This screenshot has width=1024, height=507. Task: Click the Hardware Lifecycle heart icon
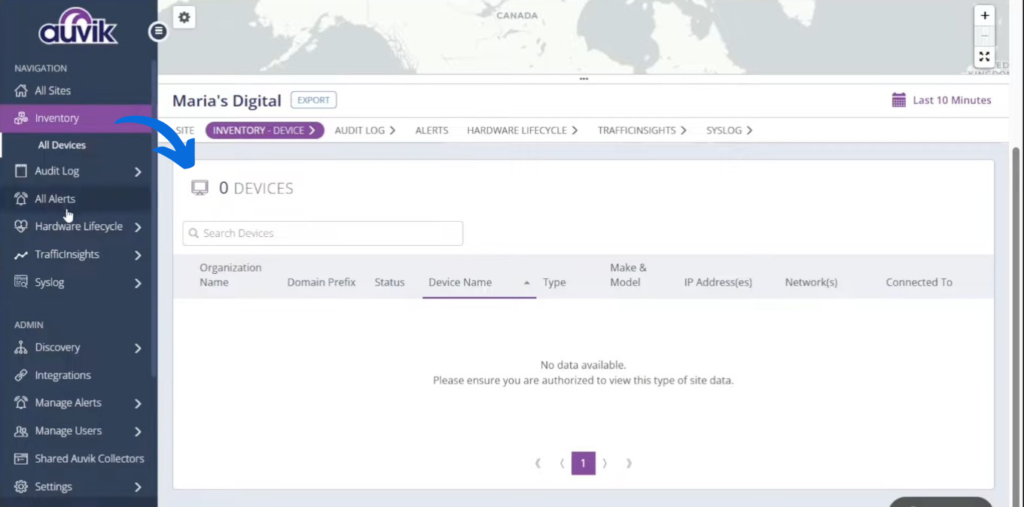pos(21,227)
